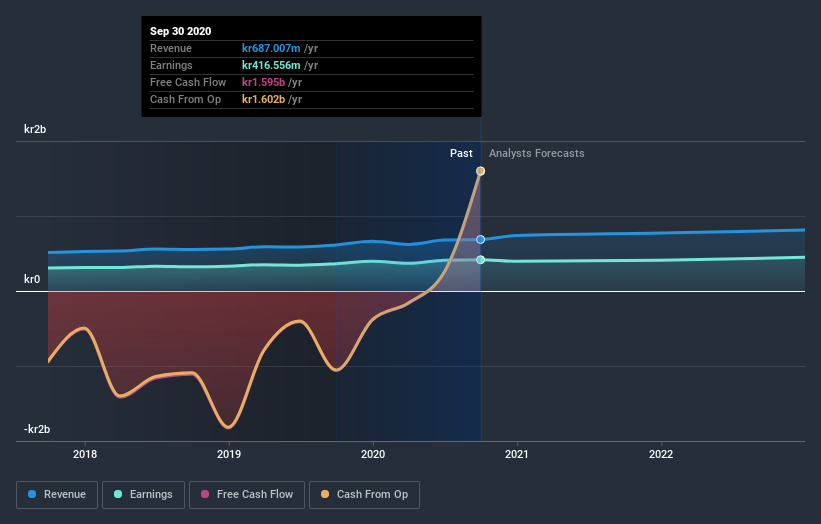The image size is (821, 524).
Task: Click the teal Earnings data point marker
Action: coord(481,260)
